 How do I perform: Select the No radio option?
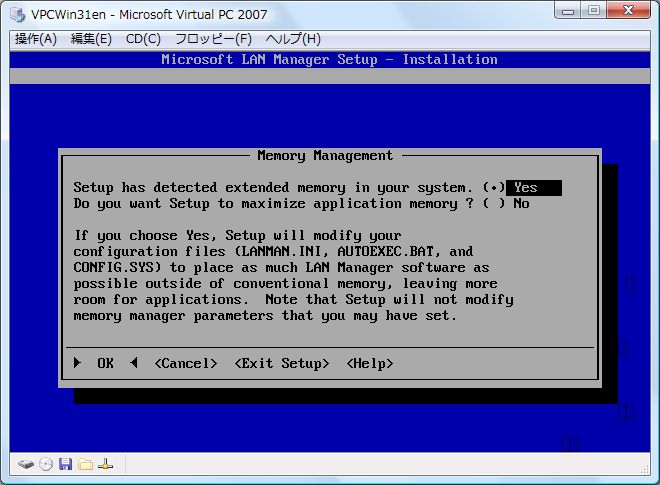(506, 204)
